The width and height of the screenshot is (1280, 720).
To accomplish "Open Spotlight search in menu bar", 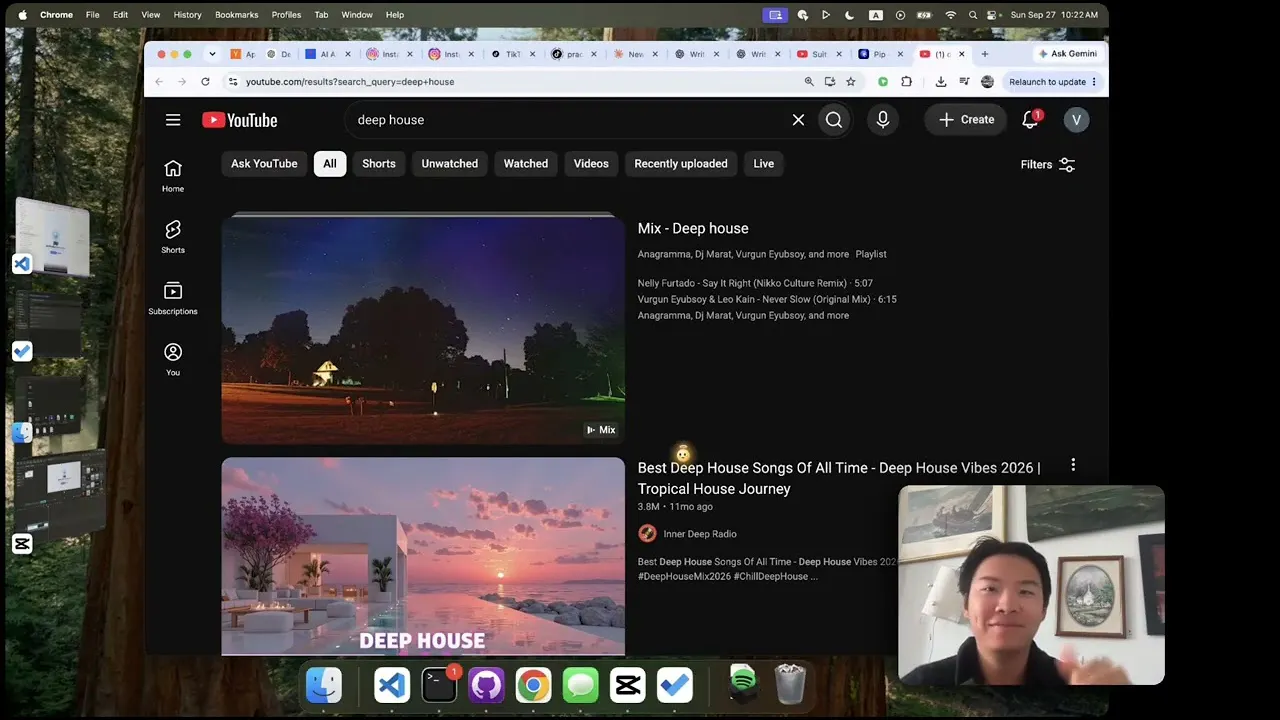I will click(x=971, y=15).
